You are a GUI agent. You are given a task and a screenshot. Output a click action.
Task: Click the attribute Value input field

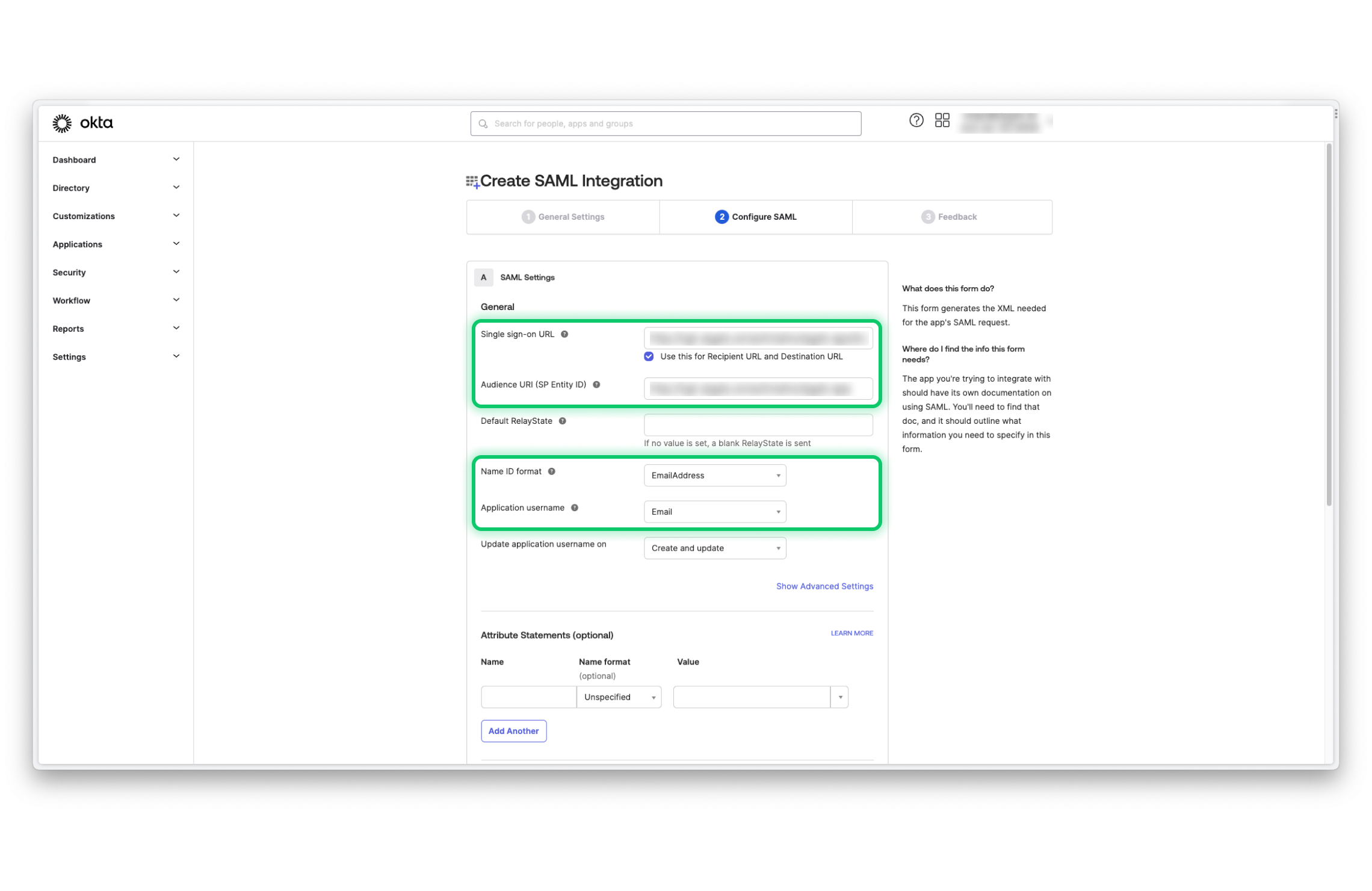click(752, 697)
